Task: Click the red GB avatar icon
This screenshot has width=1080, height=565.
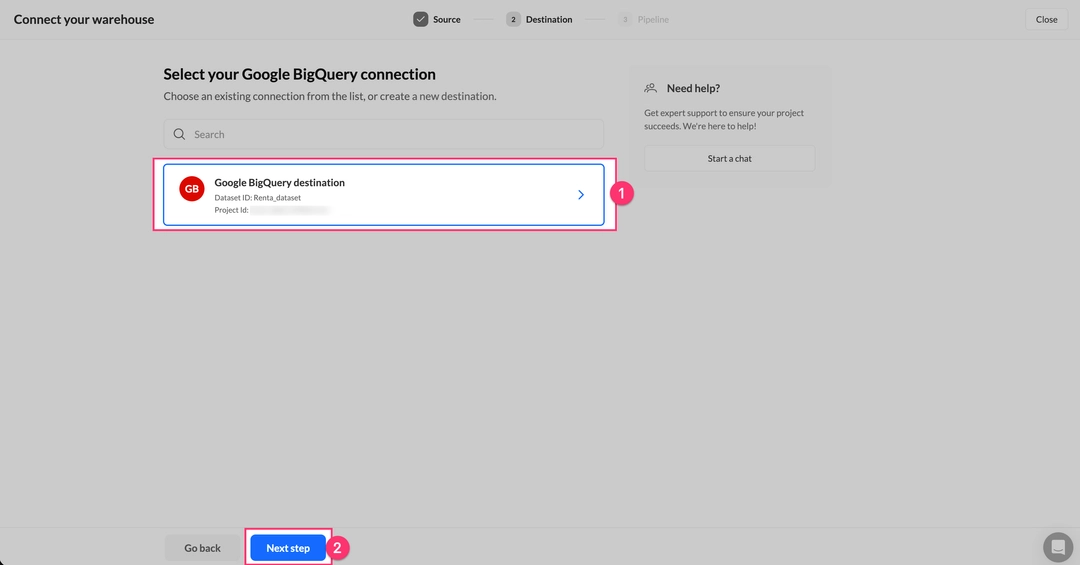Action: pyautogui.click(x=192, y=189)
